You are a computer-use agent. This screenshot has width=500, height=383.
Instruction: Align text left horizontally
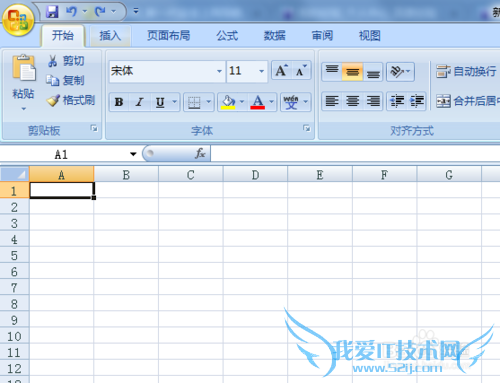332,101
